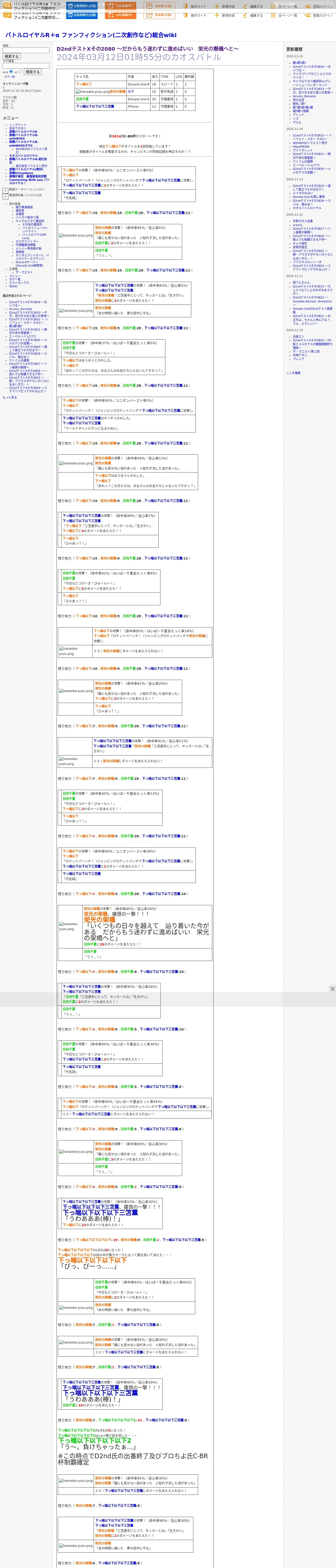Click the タグ検索 input field
The height and width of the screenshot is (1568, 336).
(x=26, y=66)
